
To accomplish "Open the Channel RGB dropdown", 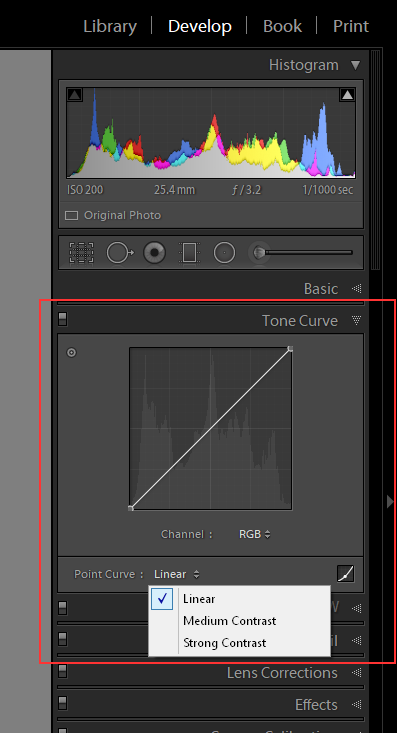I will 254,534.
